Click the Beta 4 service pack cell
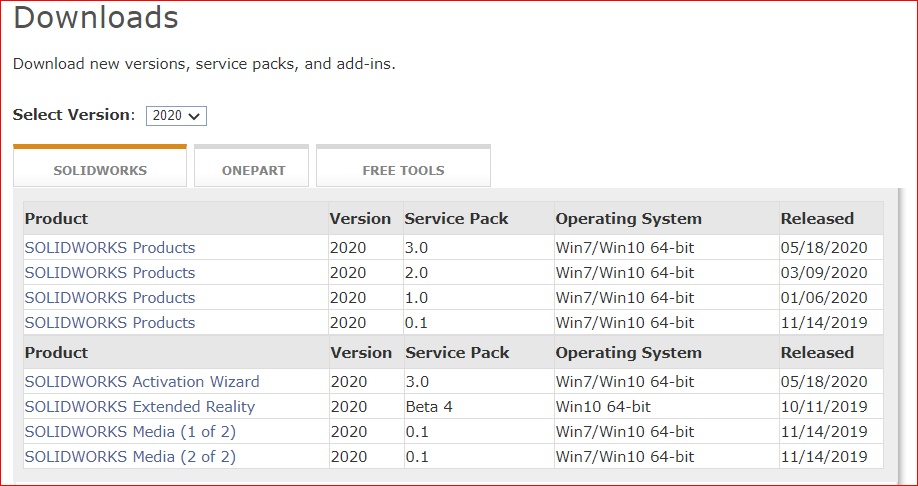Screen dimensions: 918x486 click(429, 407)
